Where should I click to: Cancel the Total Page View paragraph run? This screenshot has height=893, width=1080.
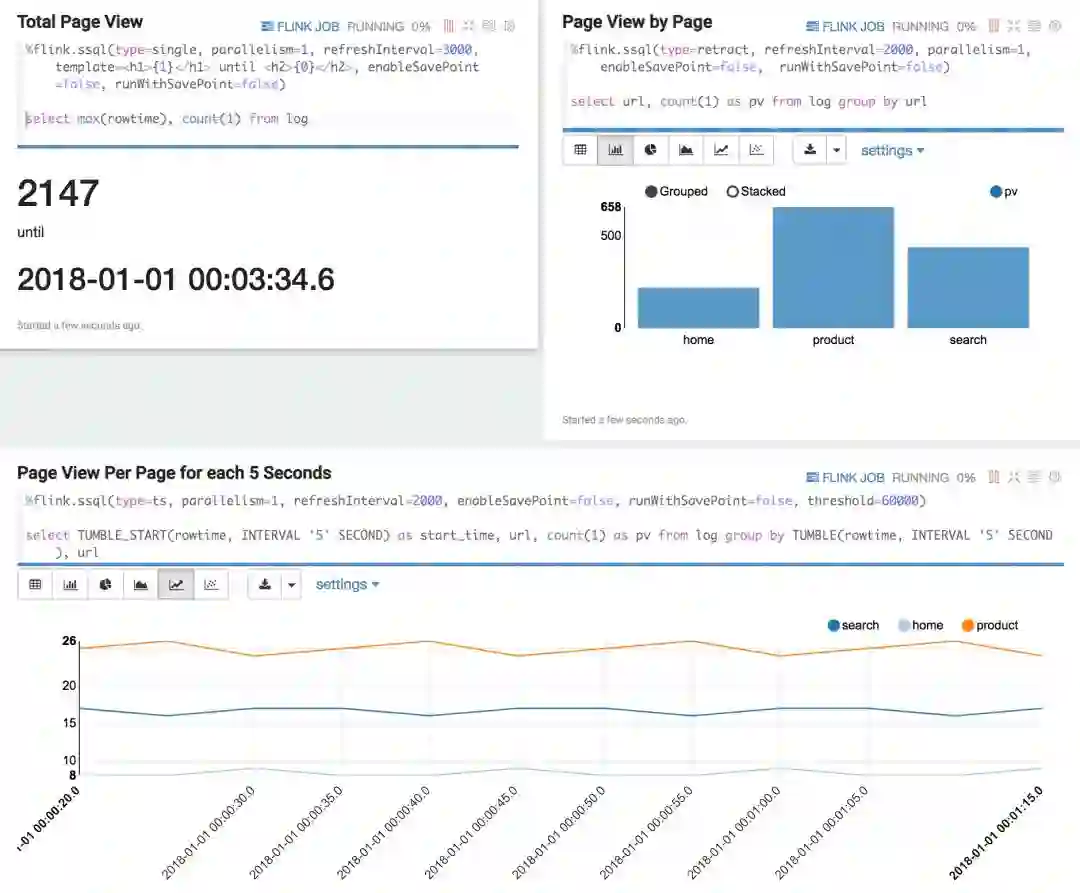[x=448, y=26]
